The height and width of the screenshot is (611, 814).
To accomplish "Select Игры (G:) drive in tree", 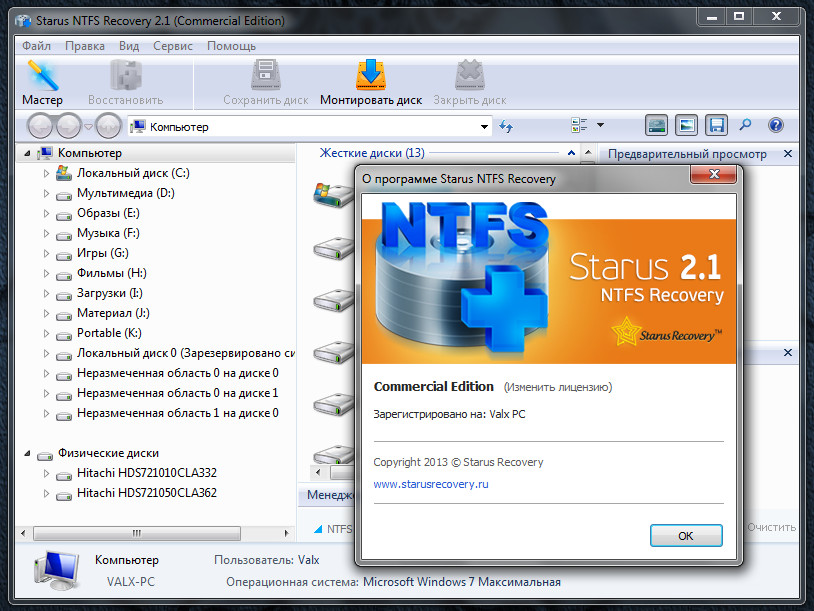I will click(x=103, y=253).
